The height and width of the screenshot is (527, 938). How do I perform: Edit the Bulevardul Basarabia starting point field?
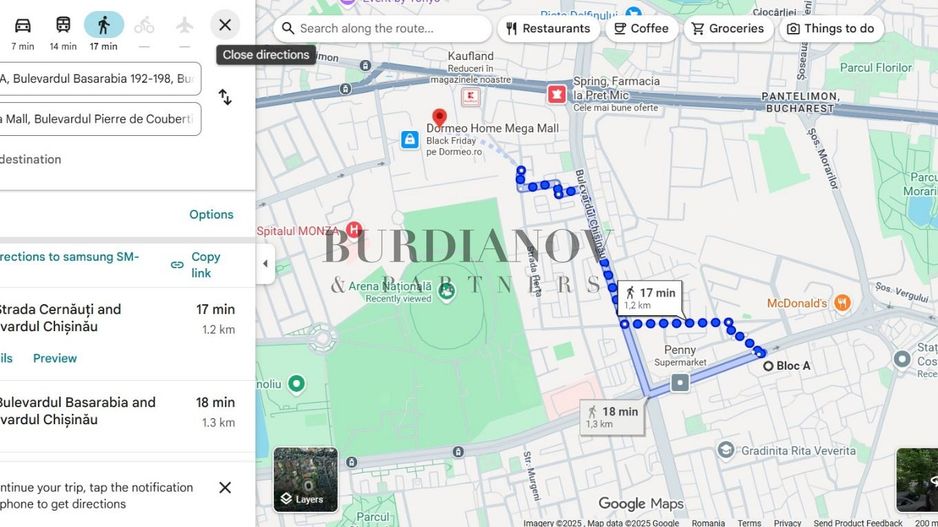pos(100,78)
